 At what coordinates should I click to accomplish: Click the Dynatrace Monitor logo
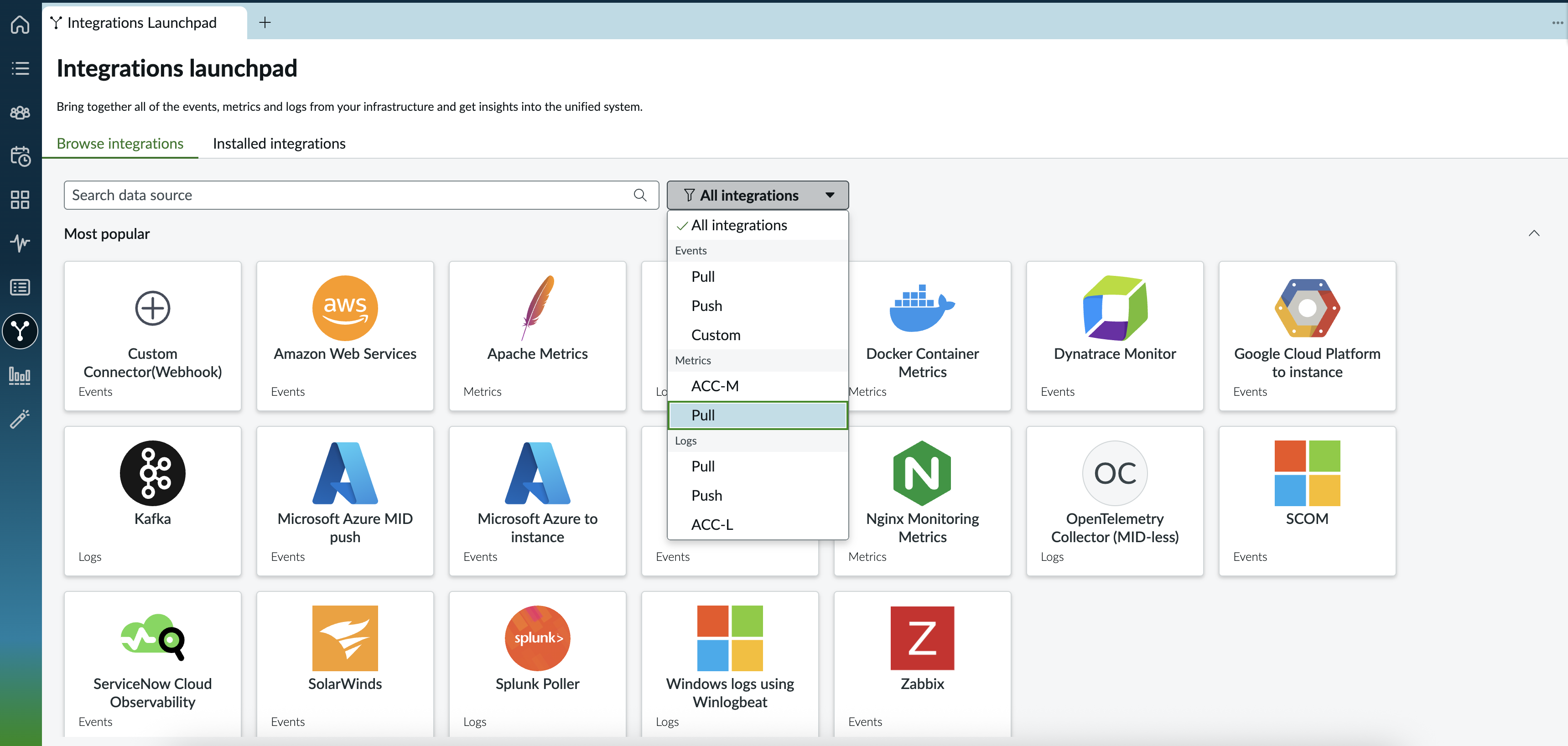pos(1115,308)
